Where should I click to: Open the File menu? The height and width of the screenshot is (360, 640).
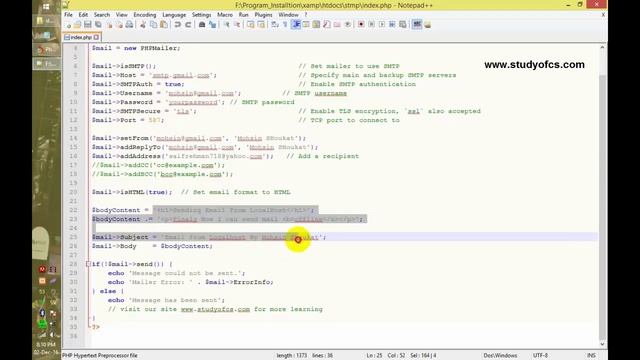click(x=68, y=15)
